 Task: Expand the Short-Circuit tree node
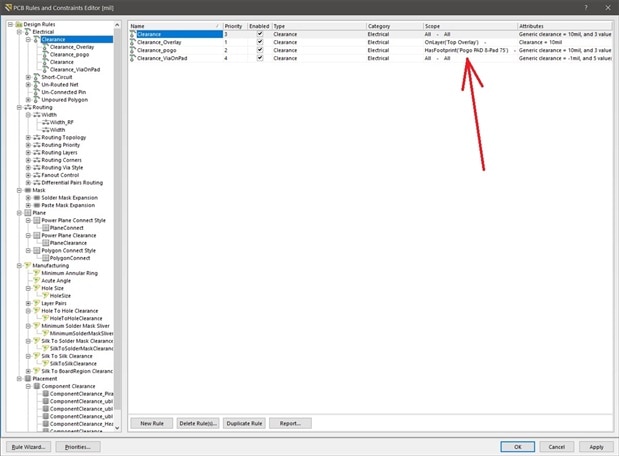(x=28, y=77)
